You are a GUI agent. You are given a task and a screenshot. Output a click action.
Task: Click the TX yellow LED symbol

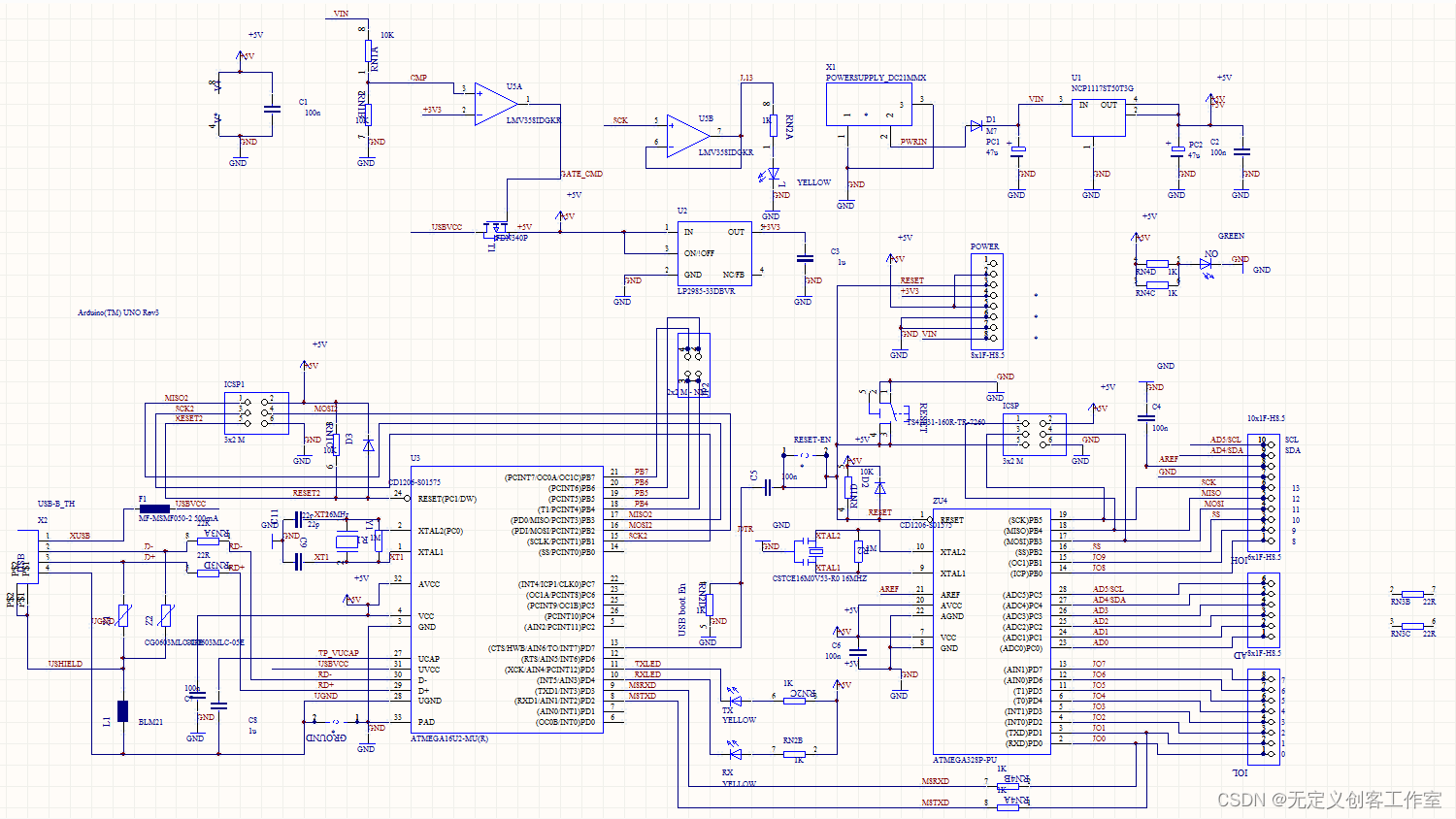click(x=735, y=698)
